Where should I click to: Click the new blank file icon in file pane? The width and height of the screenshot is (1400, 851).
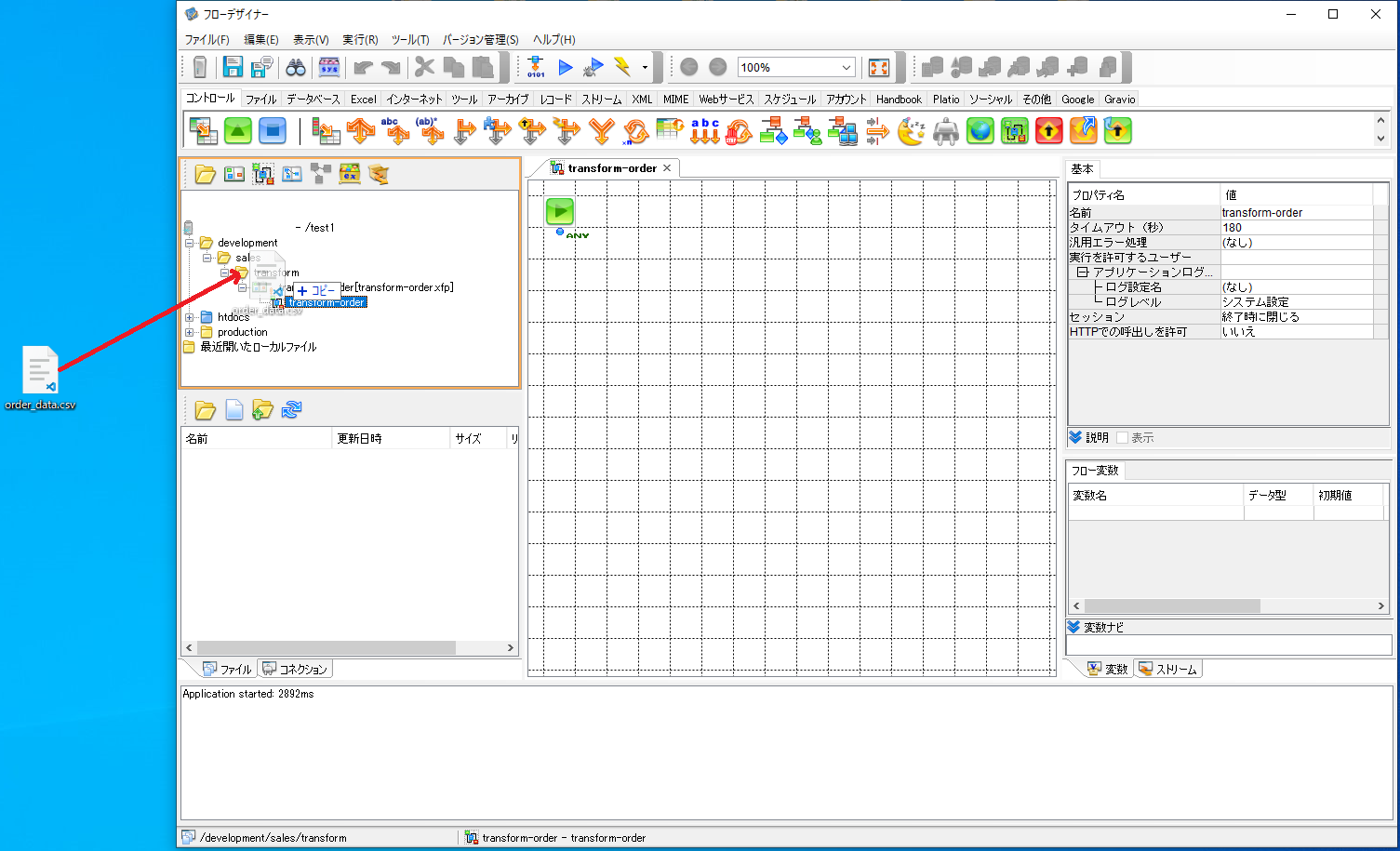(234, 409)
